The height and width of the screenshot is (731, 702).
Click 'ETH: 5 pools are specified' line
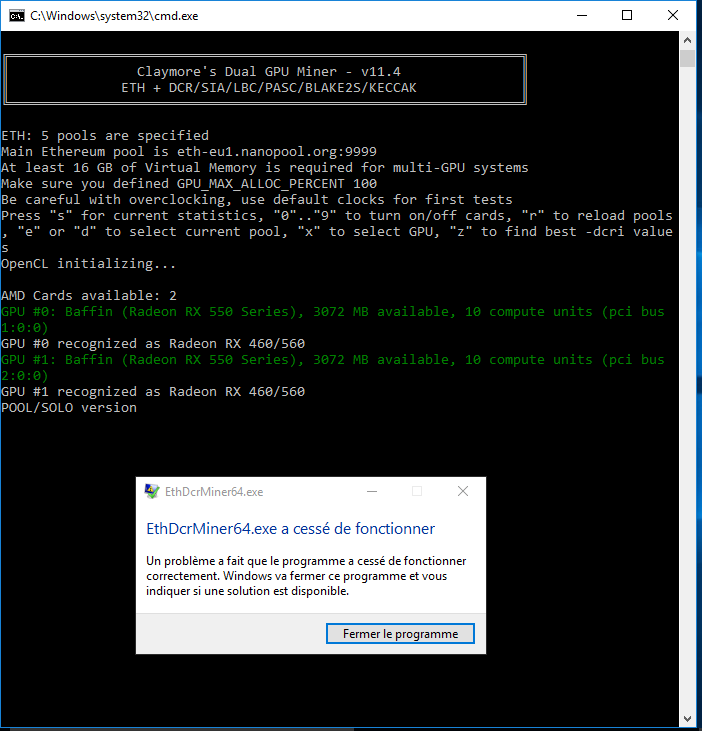point(105,136)
